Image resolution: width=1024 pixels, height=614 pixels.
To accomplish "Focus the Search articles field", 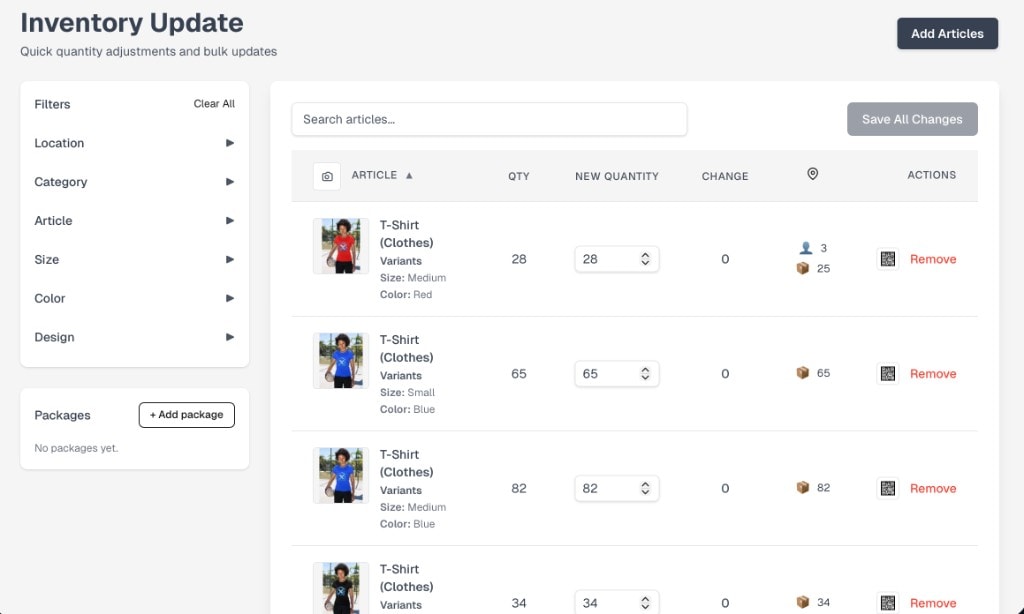I will coord(489,120).
